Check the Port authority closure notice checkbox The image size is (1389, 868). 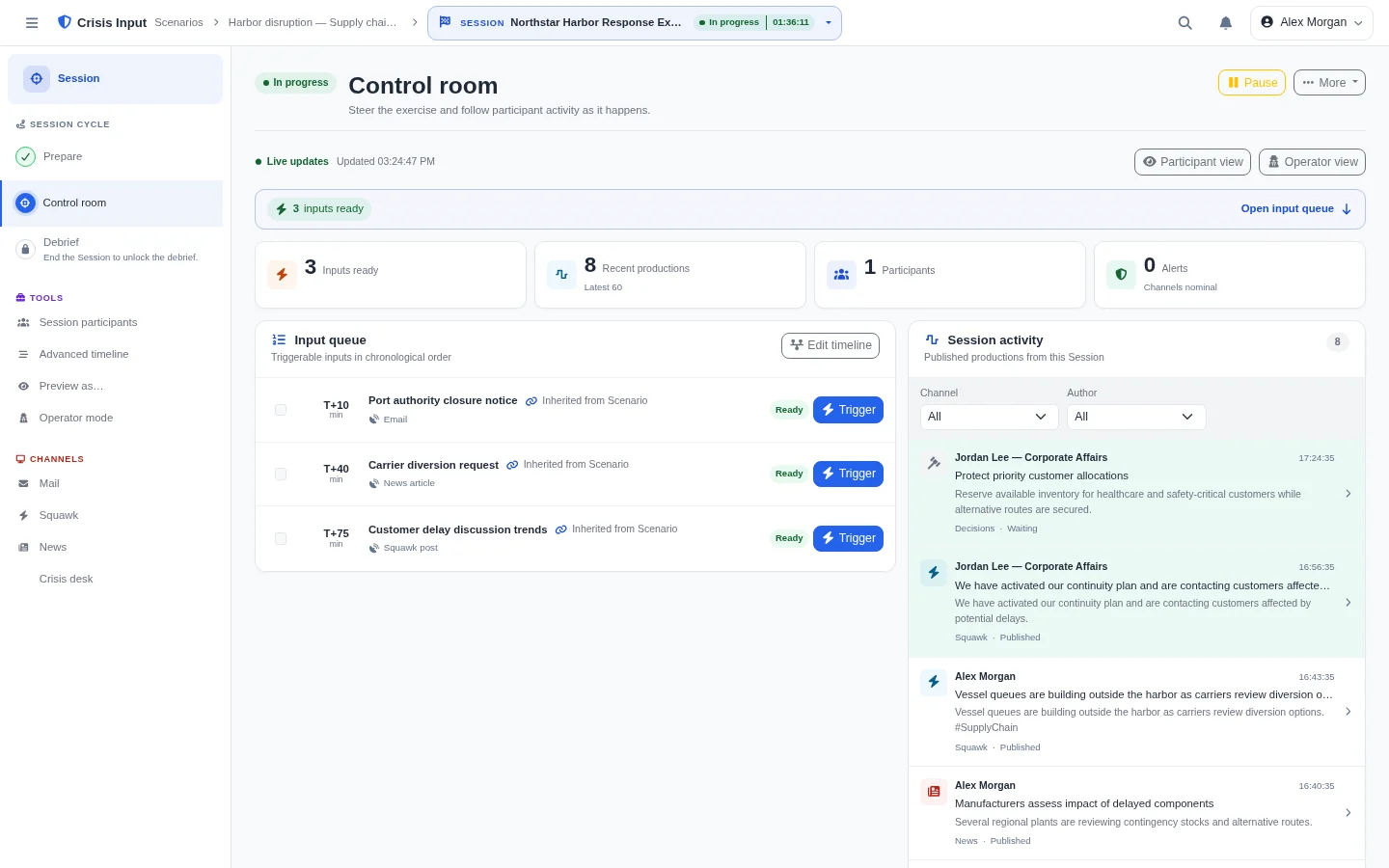click(x=281, y=410)
